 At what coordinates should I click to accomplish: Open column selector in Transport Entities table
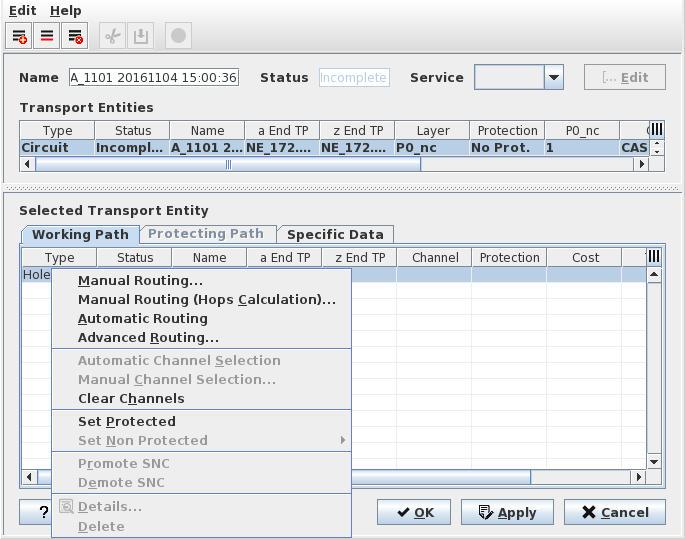pyautogui.click(x=656, y=130)
